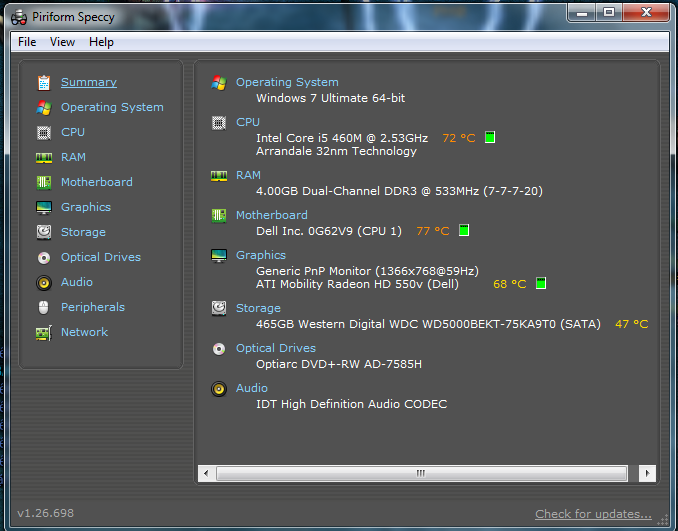This screenshot has height=531, width=678.
Task: Click Operating System heading in summary pane
Action: 287,82
